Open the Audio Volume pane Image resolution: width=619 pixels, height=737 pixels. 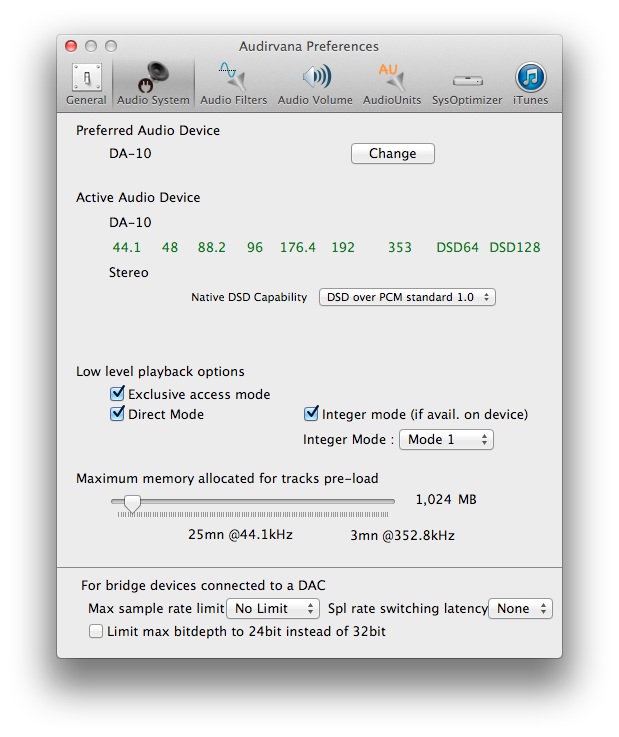point(315,85)
